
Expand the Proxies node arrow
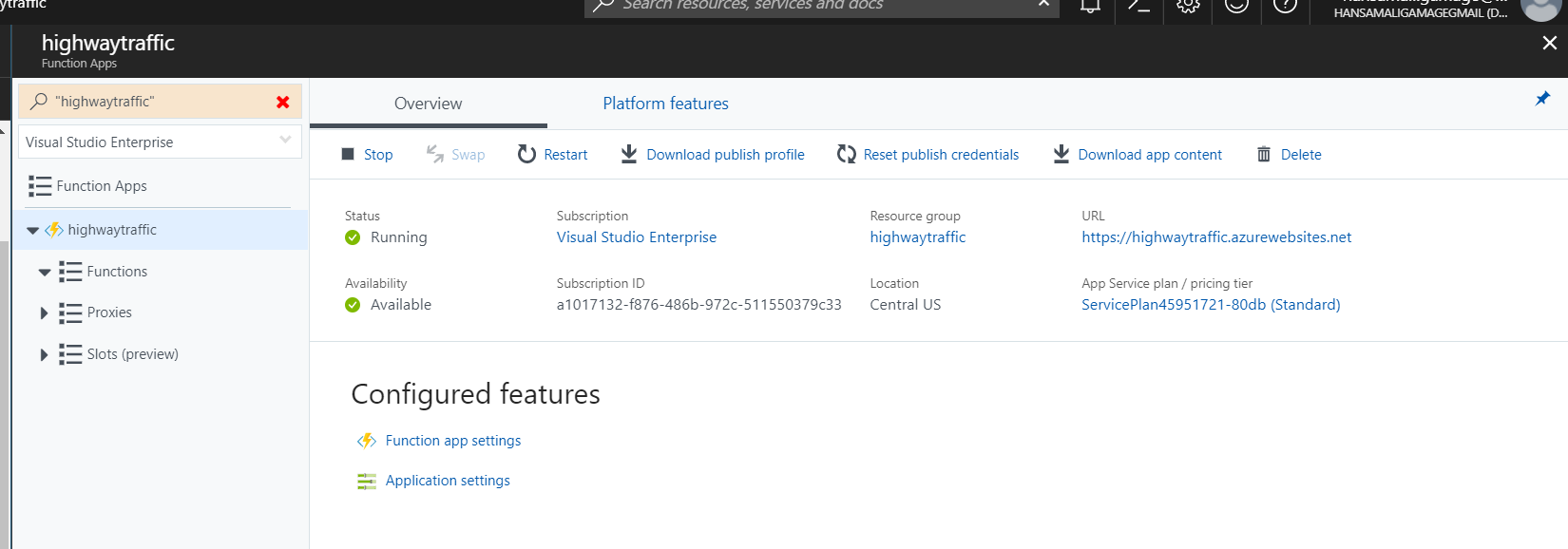tap(44, 312)
